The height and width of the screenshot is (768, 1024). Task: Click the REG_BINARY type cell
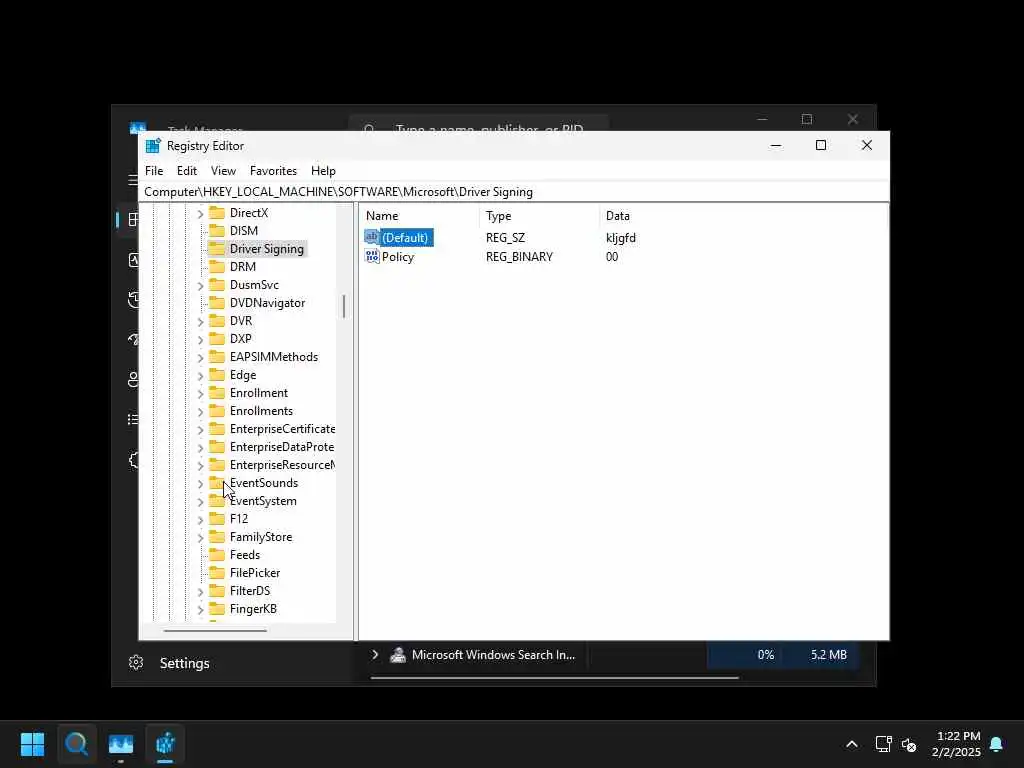[519, 257]
